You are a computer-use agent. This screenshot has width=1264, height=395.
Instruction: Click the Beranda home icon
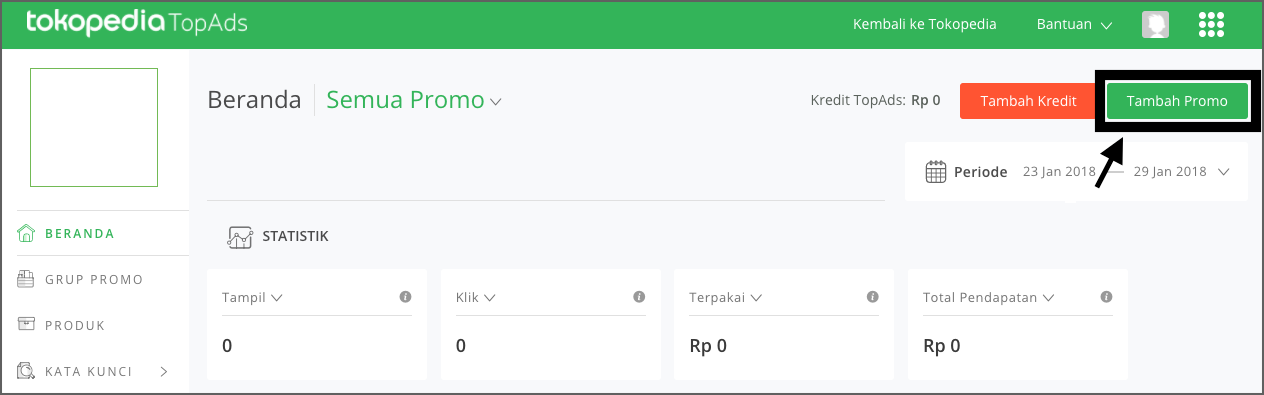[x=27, y=234]
